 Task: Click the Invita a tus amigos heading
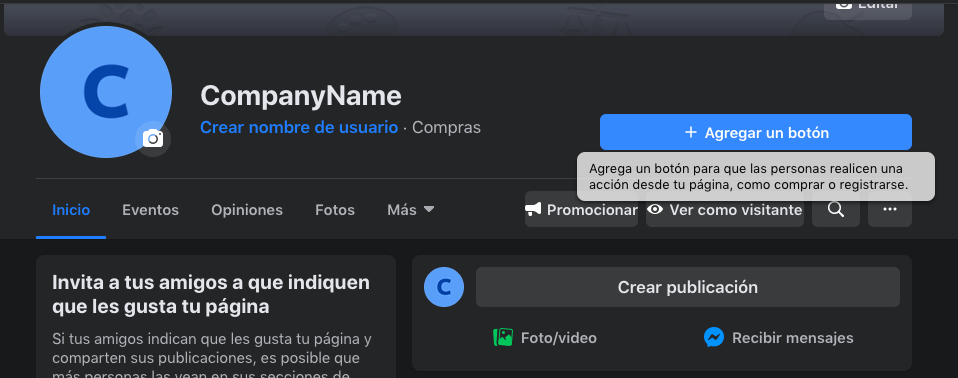tap(211, 294)
